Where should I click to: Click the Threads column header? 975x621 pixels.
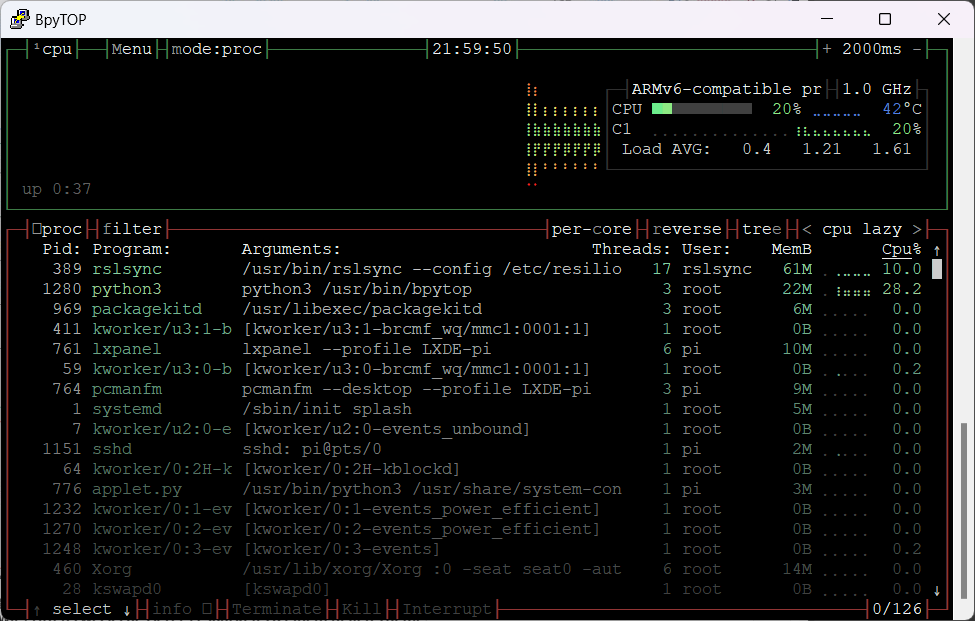pyautogui.click(x=631, y=249)
